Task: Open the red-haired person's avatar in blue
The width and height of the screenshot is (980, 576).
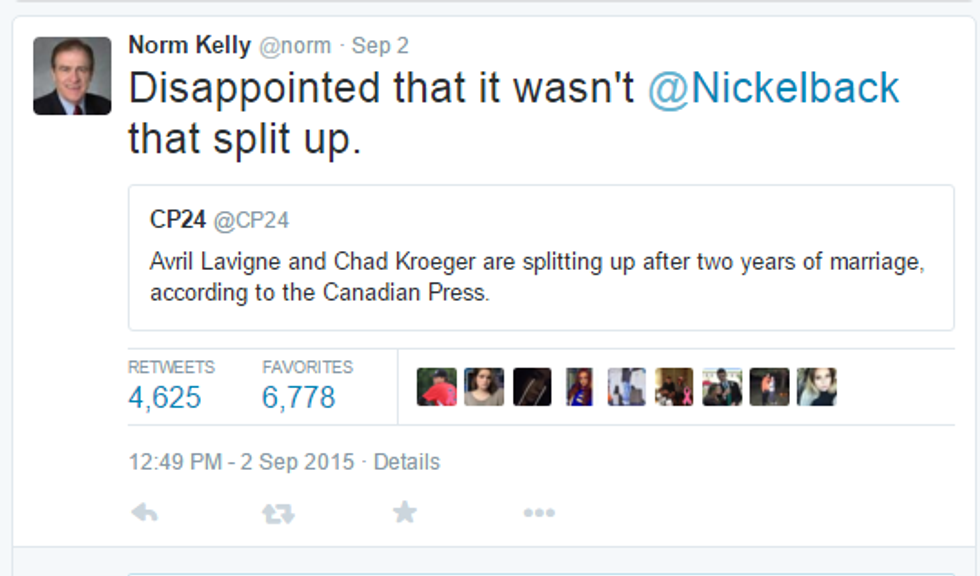Action: (x=579, y=387)
